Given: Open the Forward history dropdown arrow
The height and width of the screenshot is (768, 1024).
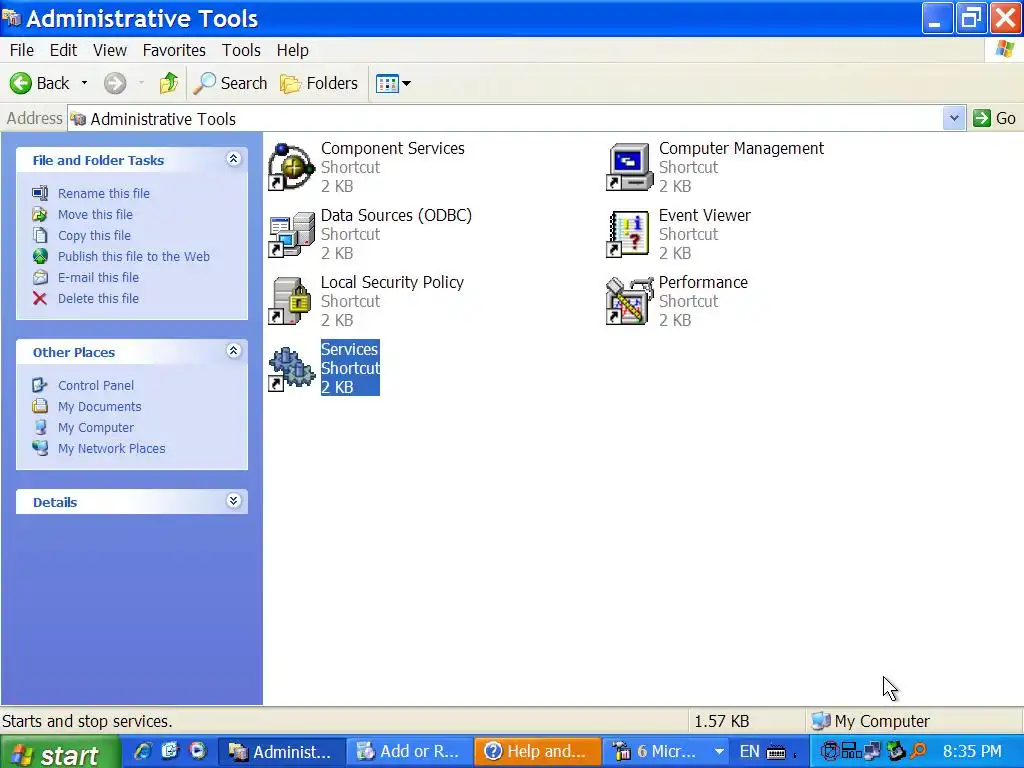Looking at the screenshot, I should (141, 83).
